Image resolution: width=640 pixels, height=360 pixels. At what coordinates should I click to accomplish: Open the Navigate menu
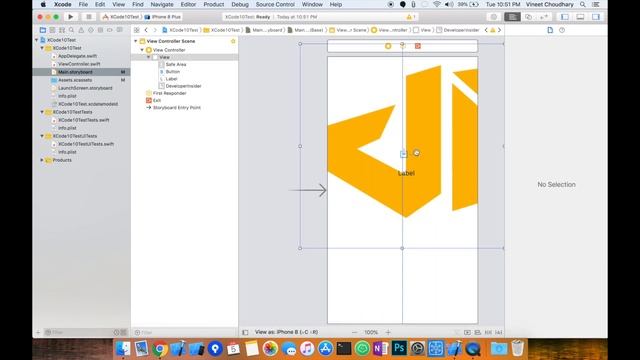click(162, 4)
